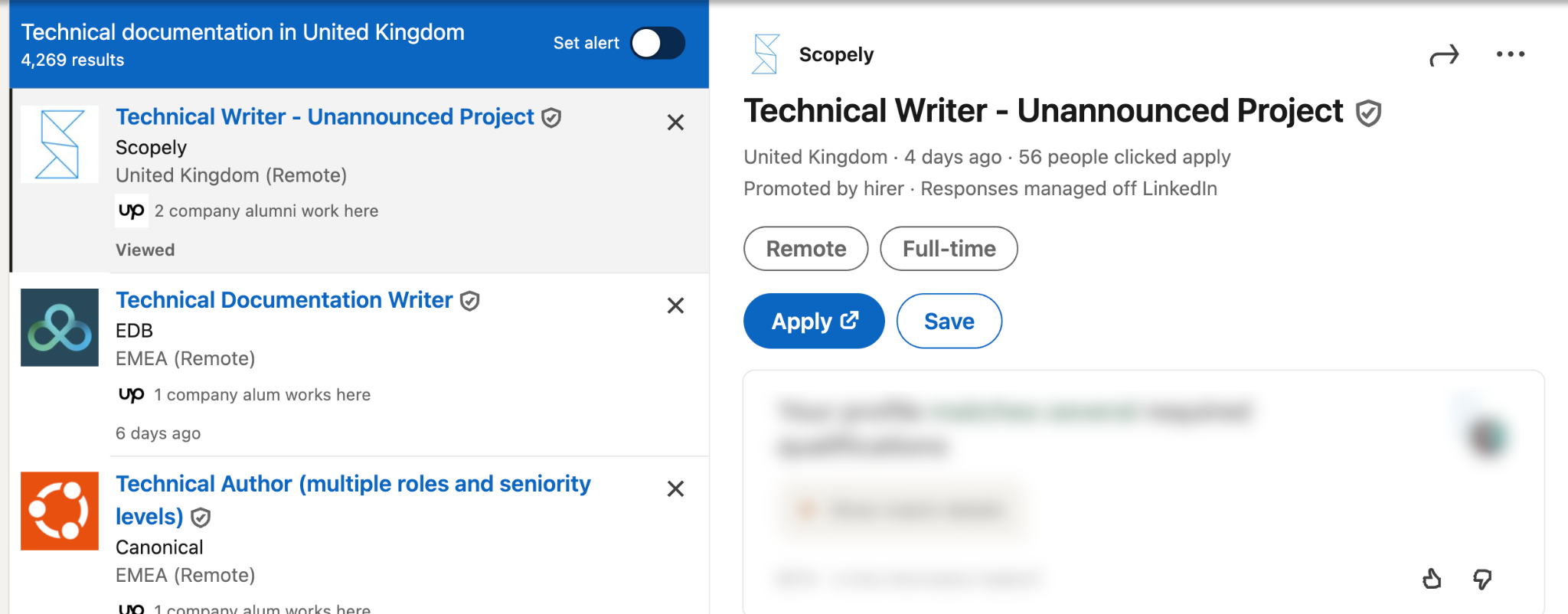This screenshot has width=1568, height=614.
Task: Click the Scopely company name in details
Action: pyautogui.click(x=836, y=54)
